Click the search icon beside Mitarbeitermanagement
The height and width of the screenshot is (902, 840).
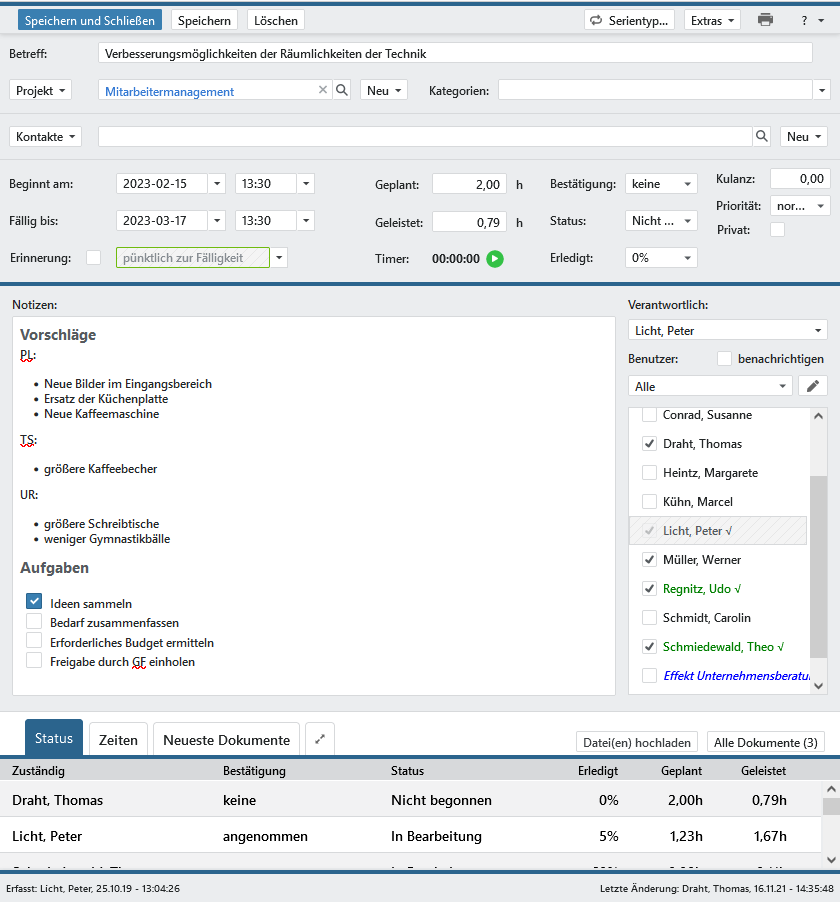click(342, 91)
